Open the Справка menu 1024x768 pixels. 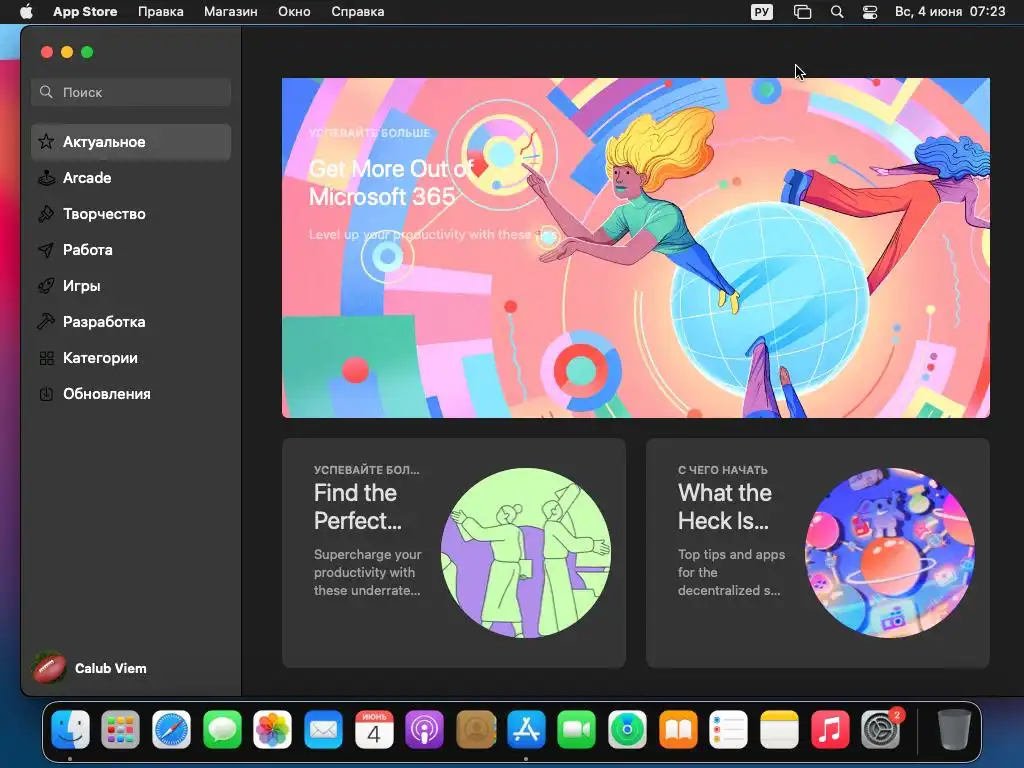tap(357, 12)
